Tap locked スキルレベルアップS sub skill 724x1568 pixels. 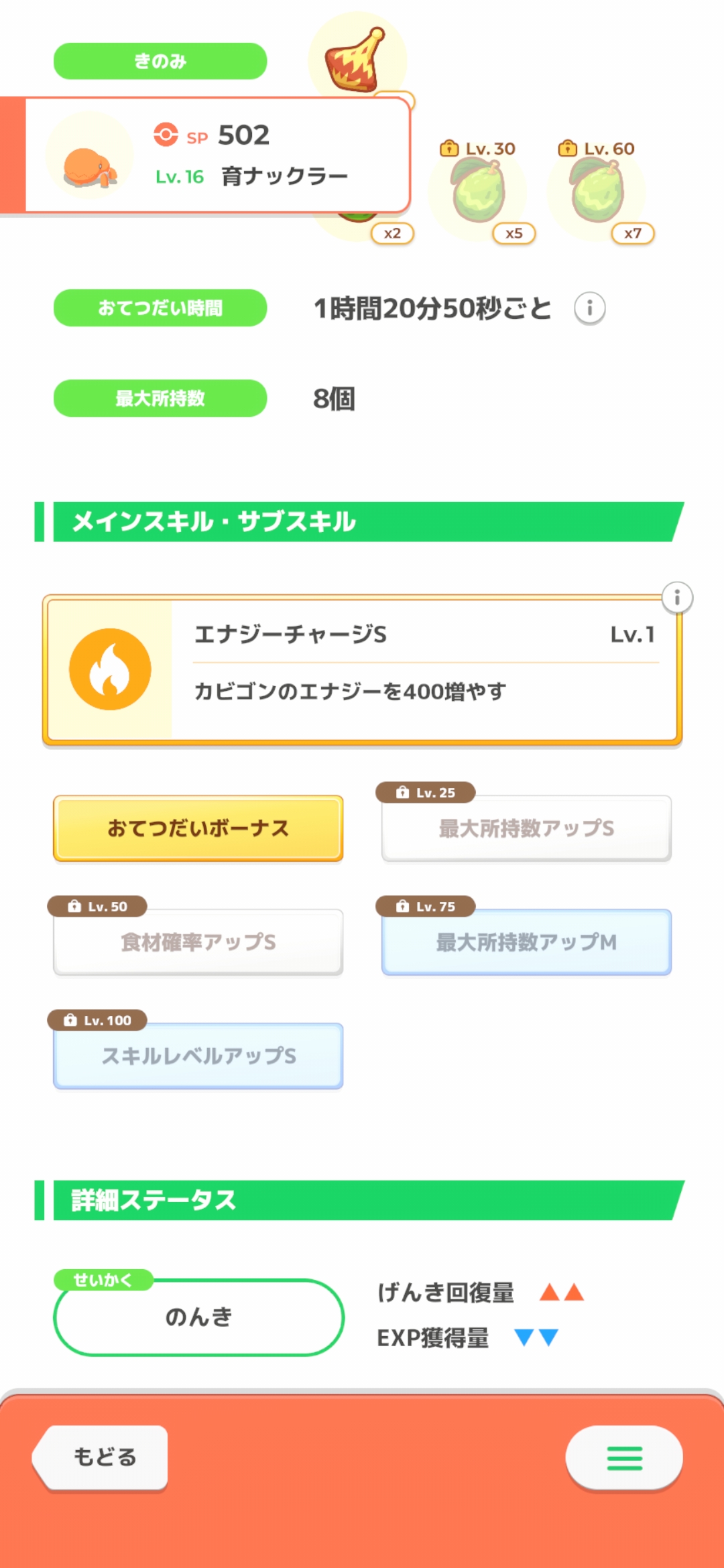pos(198,1056)
